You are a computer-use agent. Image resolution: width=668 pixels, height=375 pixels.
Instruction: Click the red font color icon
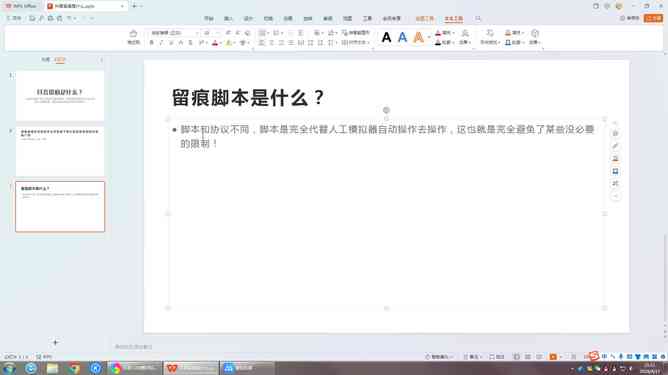click(215, 43)
